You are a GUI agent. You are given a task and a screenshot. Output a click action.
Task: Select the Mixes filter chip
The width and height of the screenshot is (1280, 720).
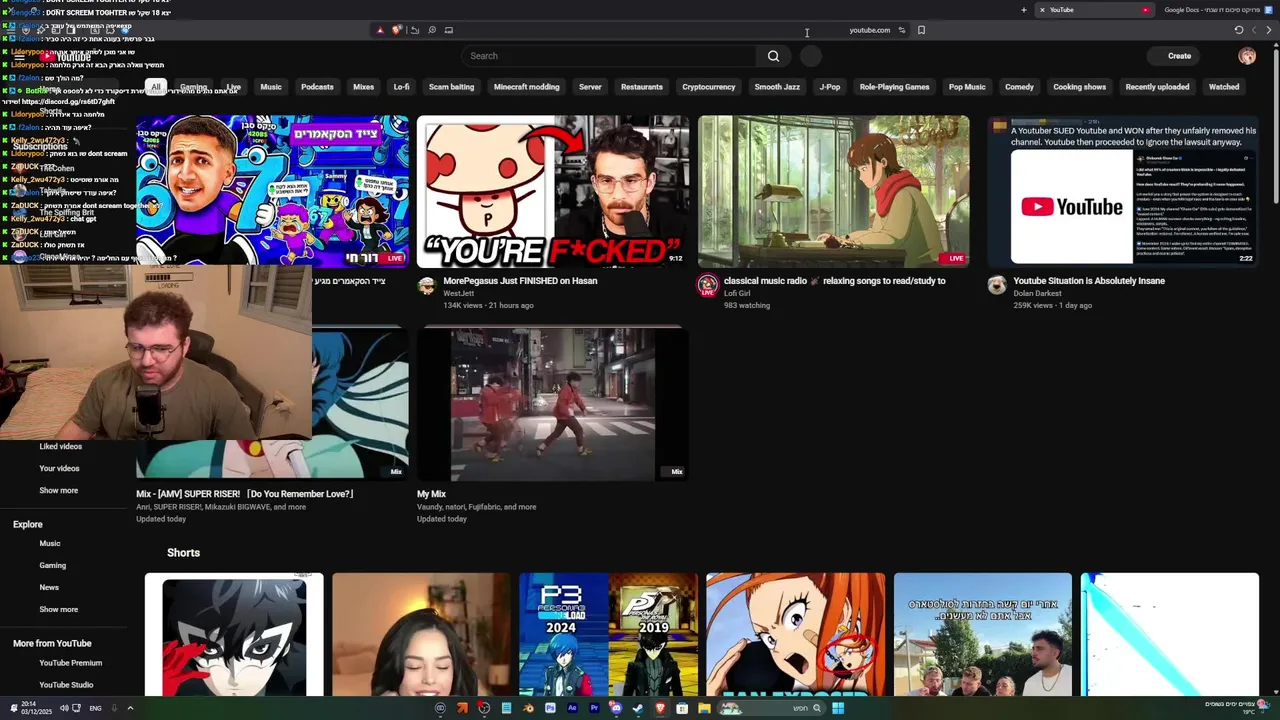click(363, 87)
